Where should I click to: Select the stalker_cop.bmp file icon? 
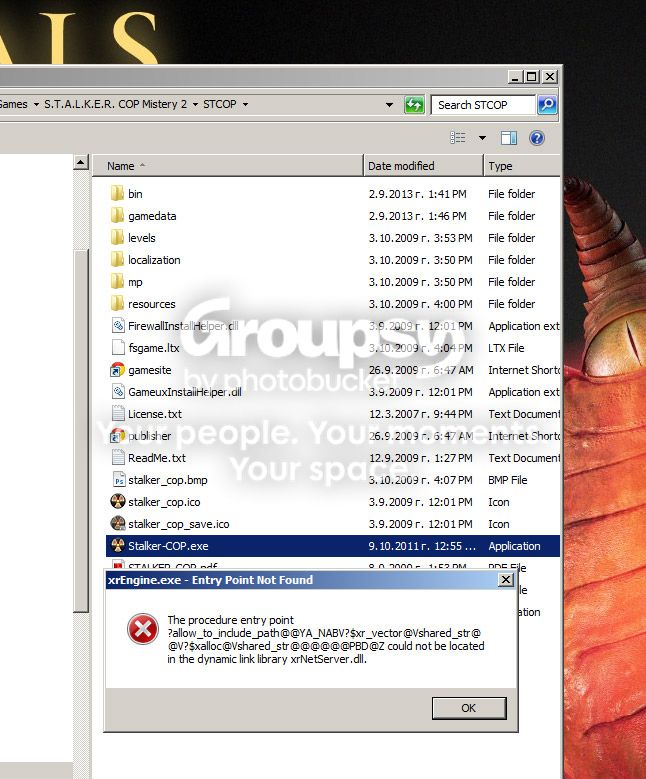coord(118,479)
